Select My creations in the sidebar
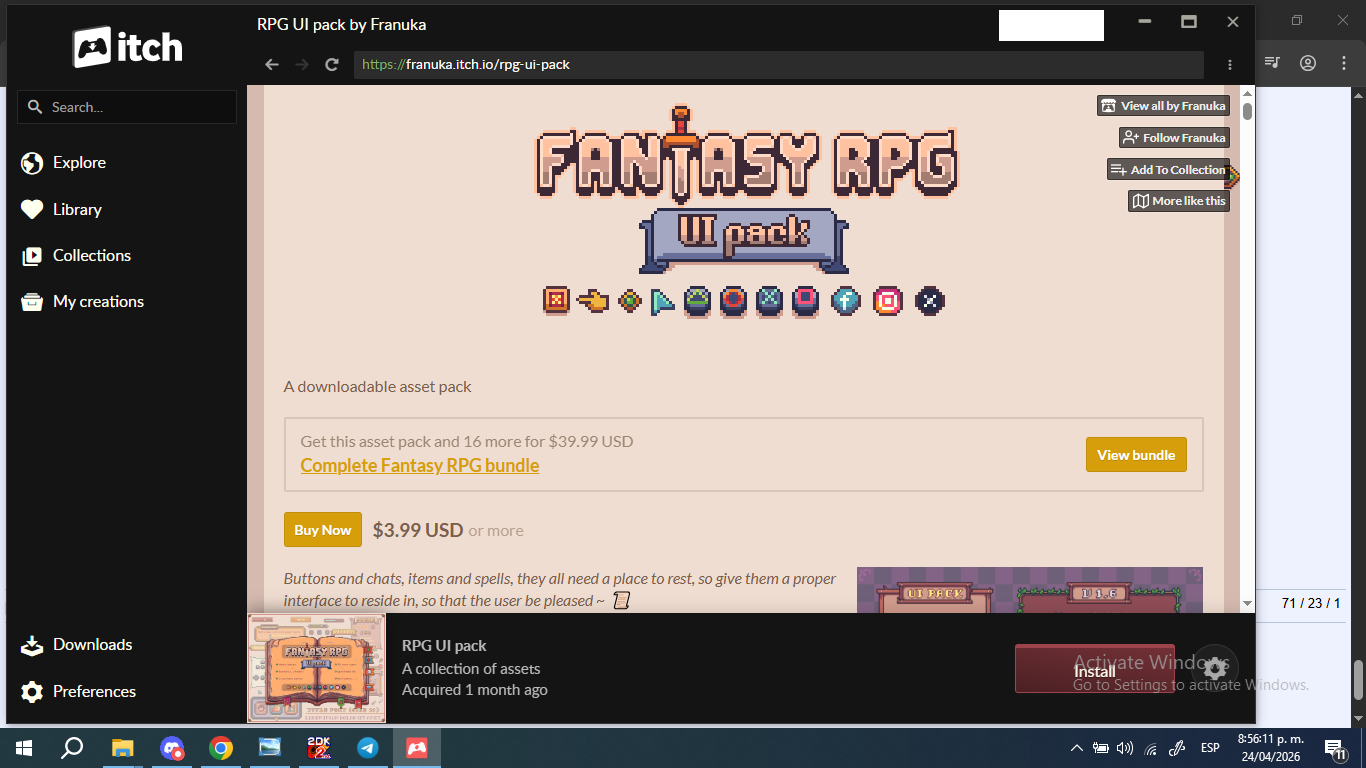Image resolution: width=1366 pixels, height=768 pixels. point(83,301)
